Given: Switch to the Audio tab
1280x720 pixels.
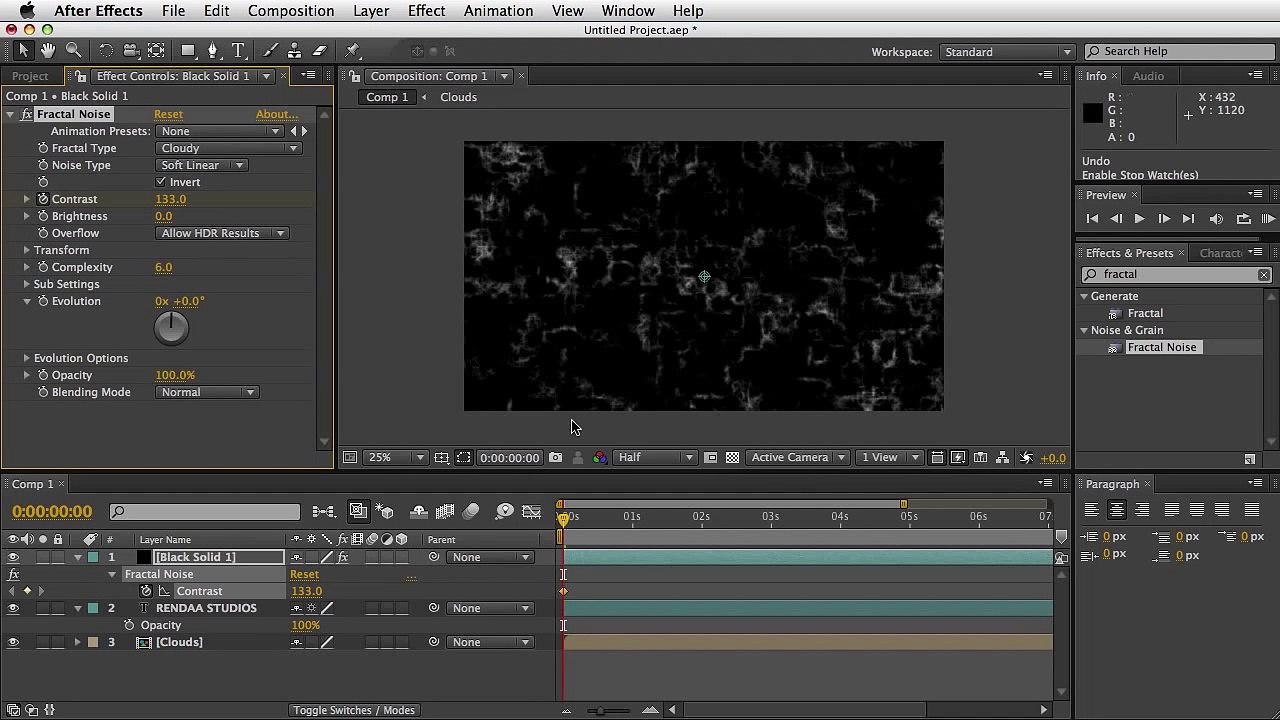Looking at the screenshot, I should [x=1148, y=76].
